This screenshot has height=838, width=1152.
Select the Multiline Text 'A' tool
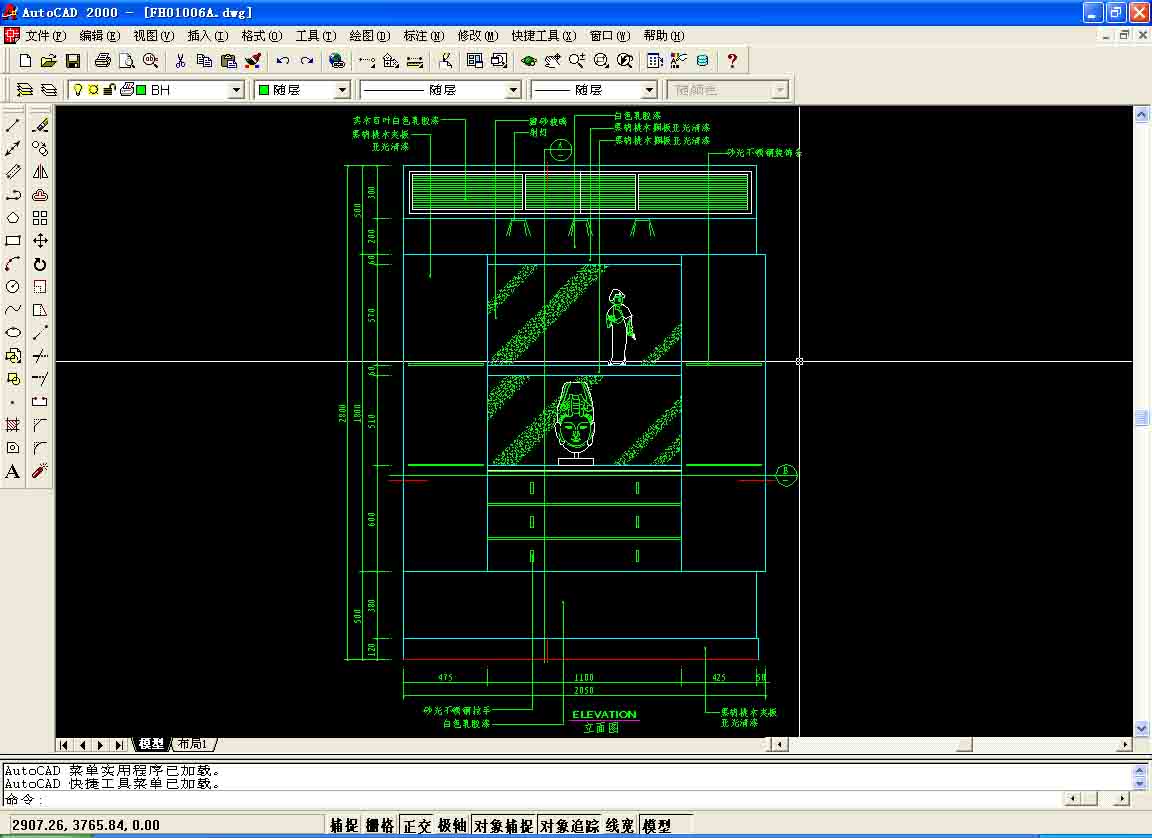[12, 471]
